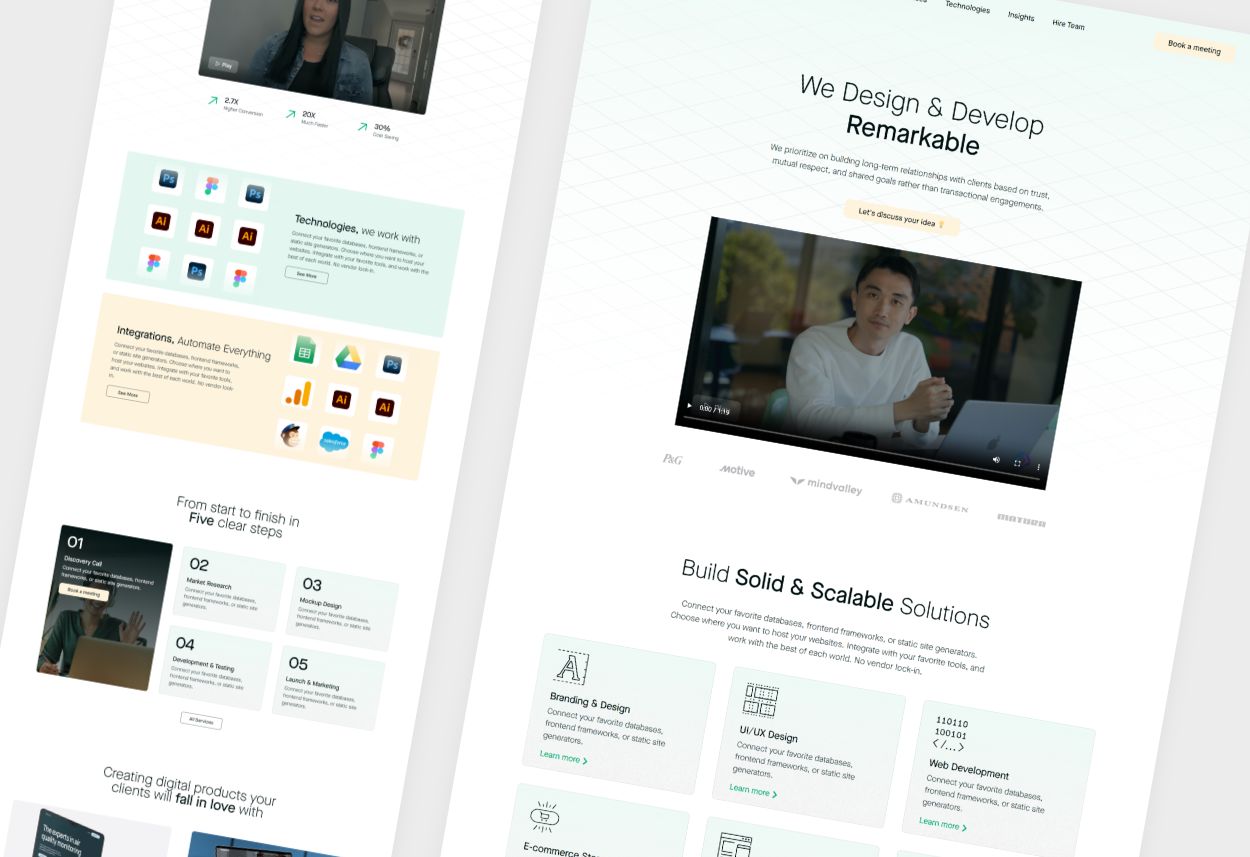Viewport: 1250px width, 857px height.
Task: Click Learn more under UI/UX Design
Action: point(753,790)
